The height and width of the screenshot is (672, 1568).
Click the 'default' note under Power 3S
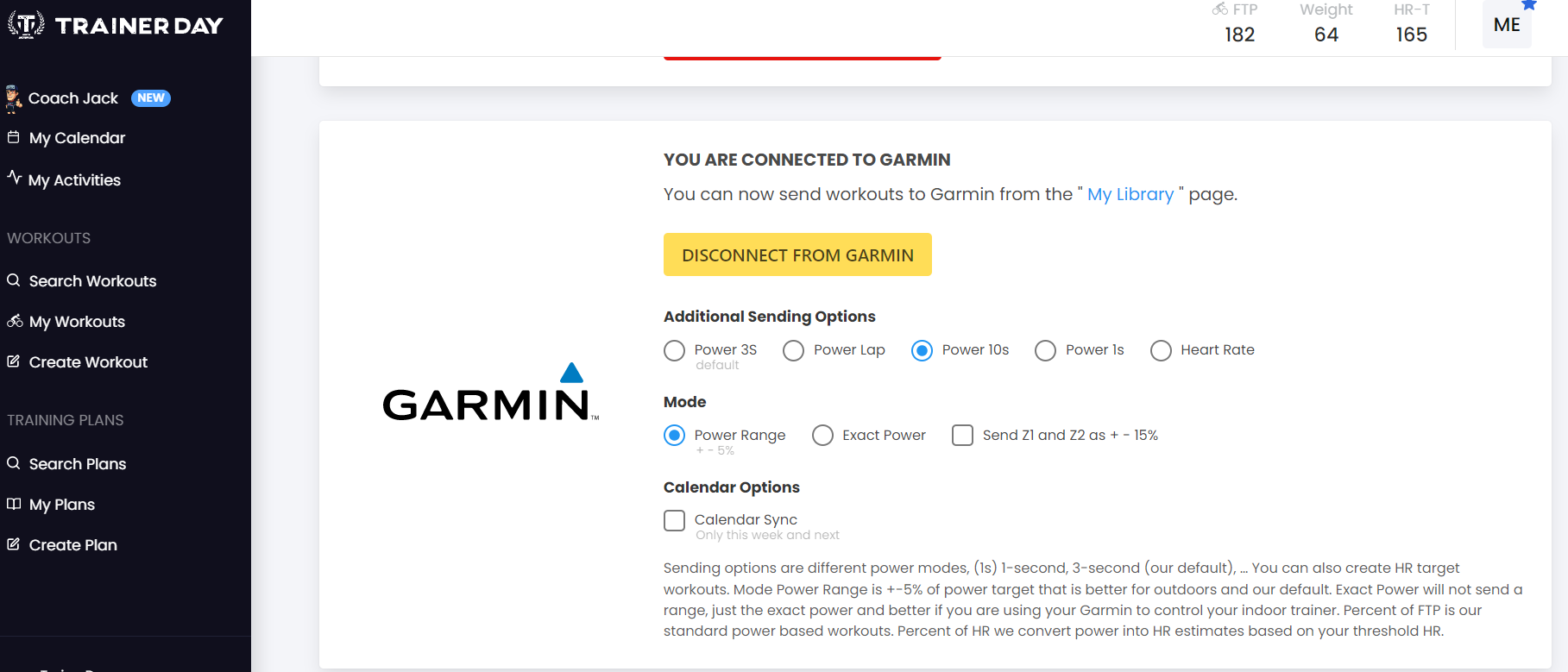coord(717,365)
